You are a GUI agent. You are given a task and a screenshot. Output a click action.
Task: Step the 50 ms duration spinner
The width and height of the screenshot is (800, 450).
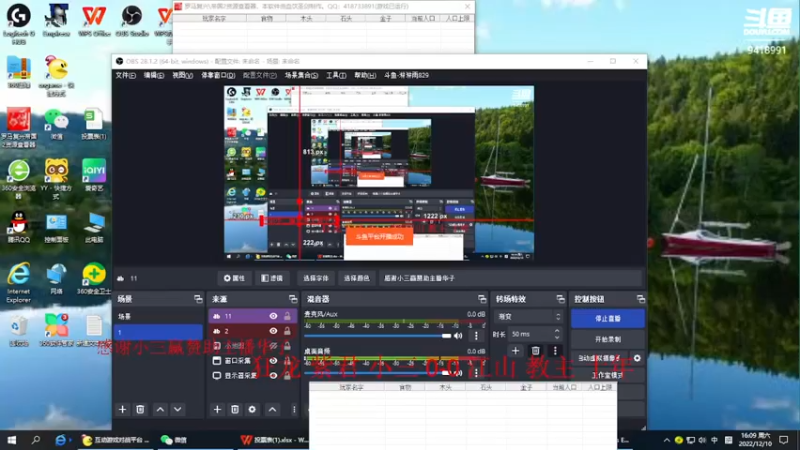click(557, 334)
